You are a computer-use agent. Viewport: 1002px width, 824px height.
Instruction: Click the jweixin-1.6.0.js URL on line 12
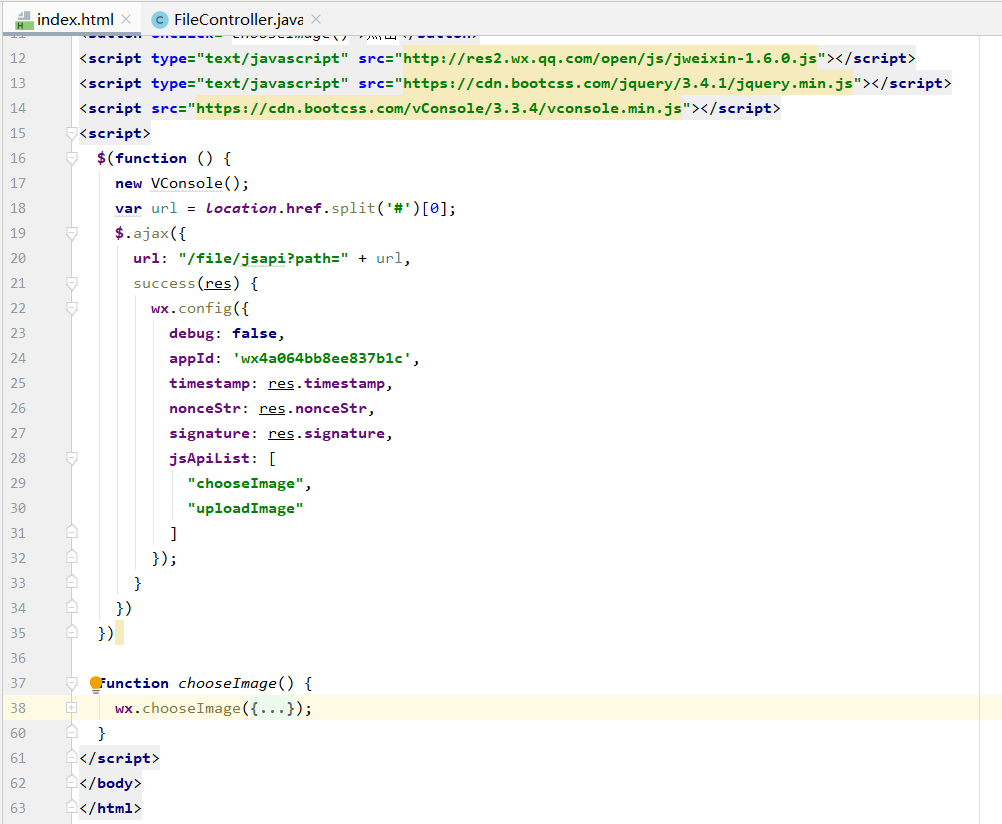[610, 58]
